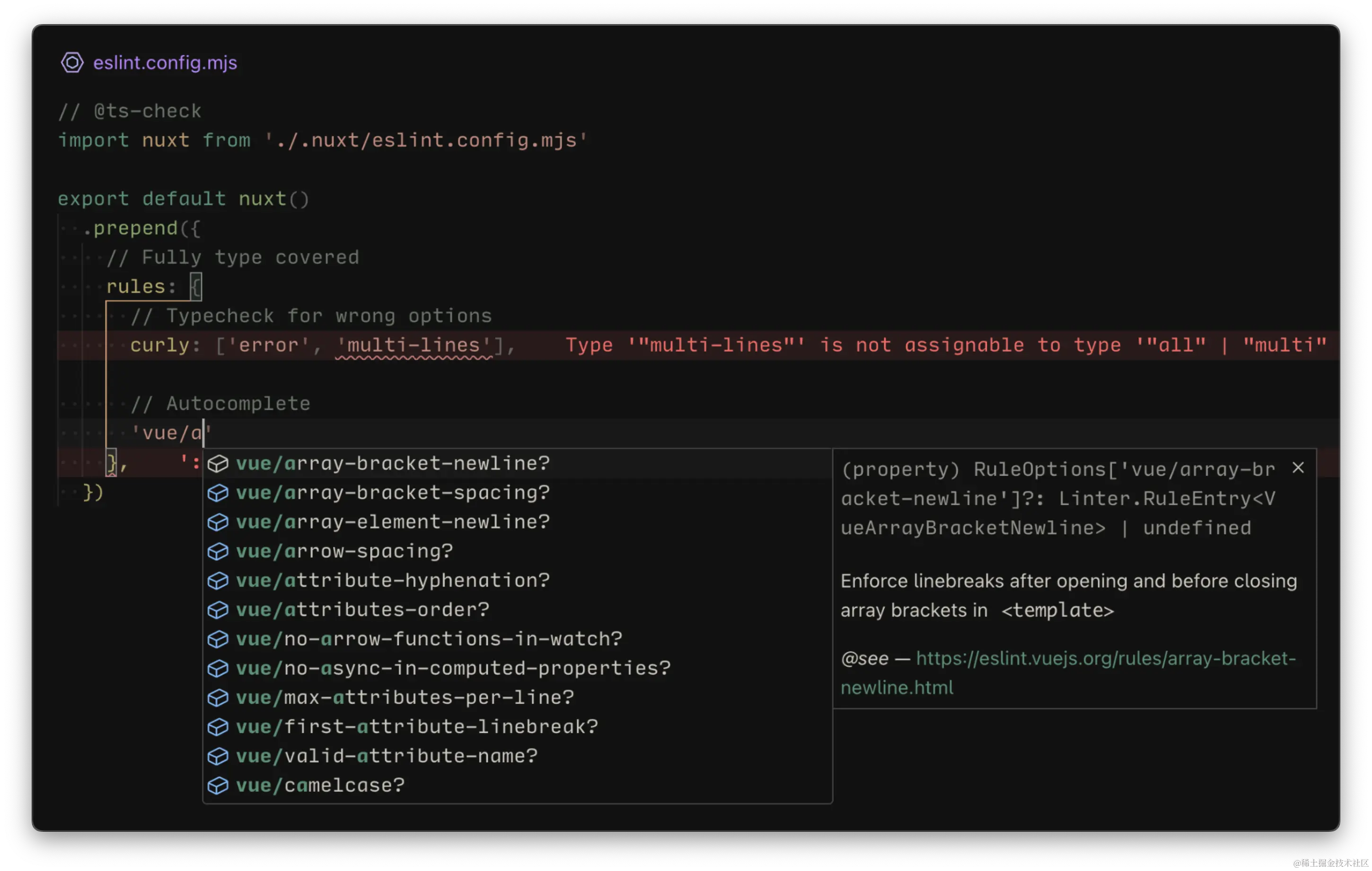Click the inline type error message text
This screenshot has height=871, width=1372.
click(x=946, y=346)
